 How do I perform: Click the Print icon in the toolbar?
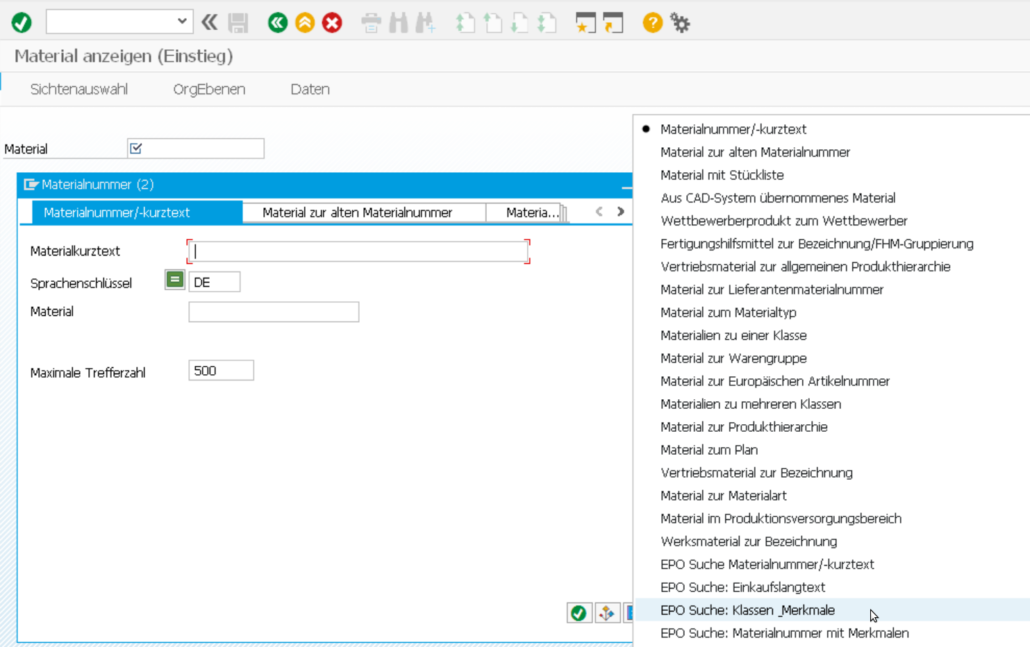371,23
